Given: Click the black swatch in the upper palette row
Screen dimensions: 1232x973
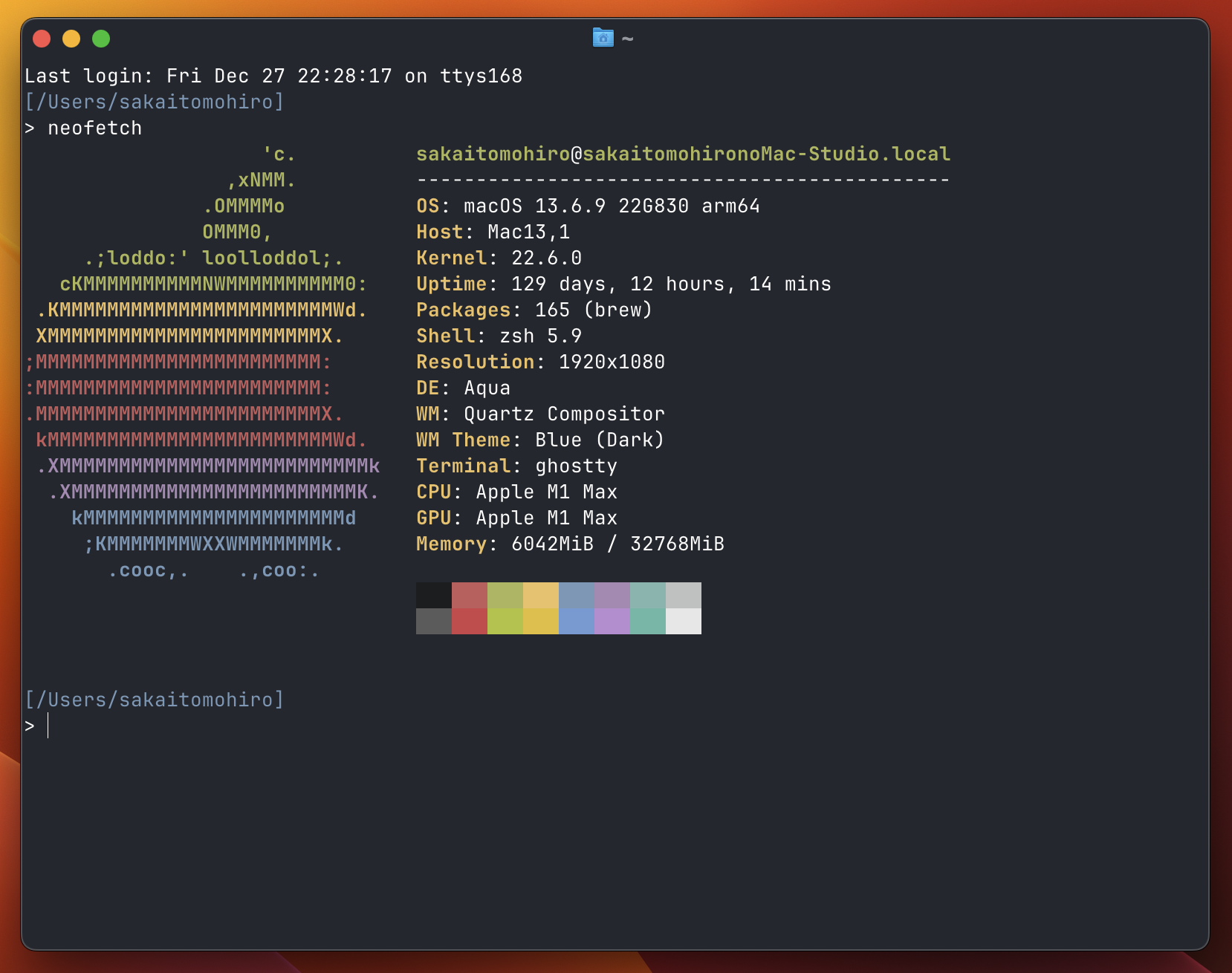Looking at the screenshot, I should pos(434,596).
